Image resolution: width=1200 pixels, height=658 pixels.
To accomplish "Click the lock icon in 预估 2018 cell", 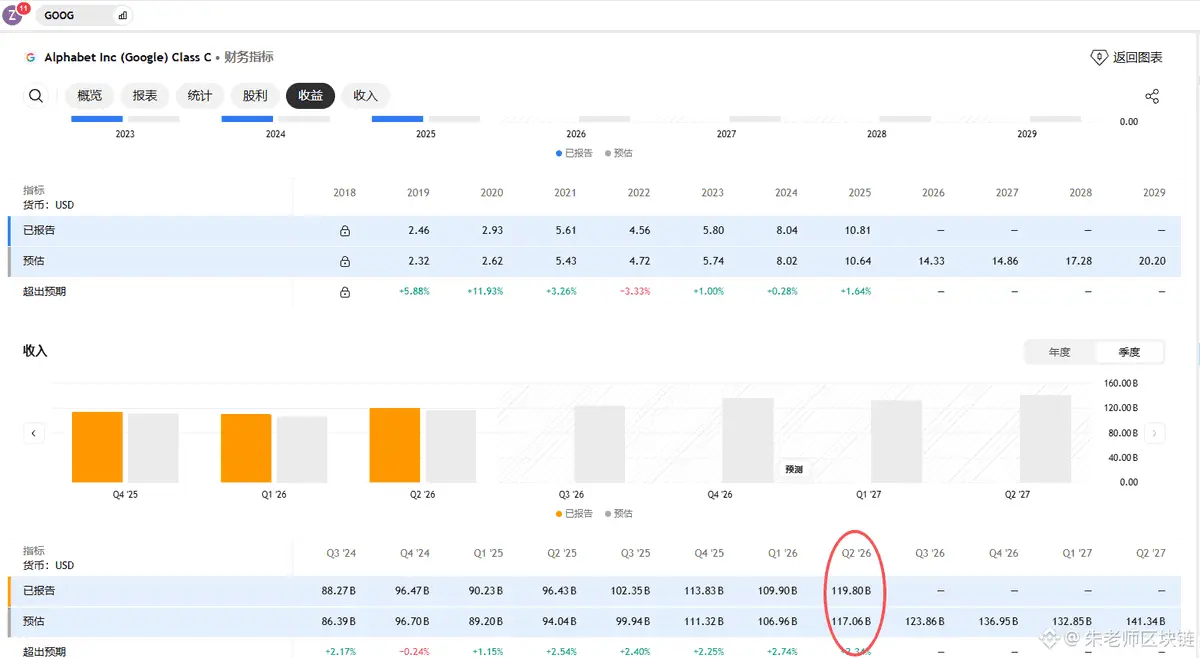I will click(x=345, y=262).
